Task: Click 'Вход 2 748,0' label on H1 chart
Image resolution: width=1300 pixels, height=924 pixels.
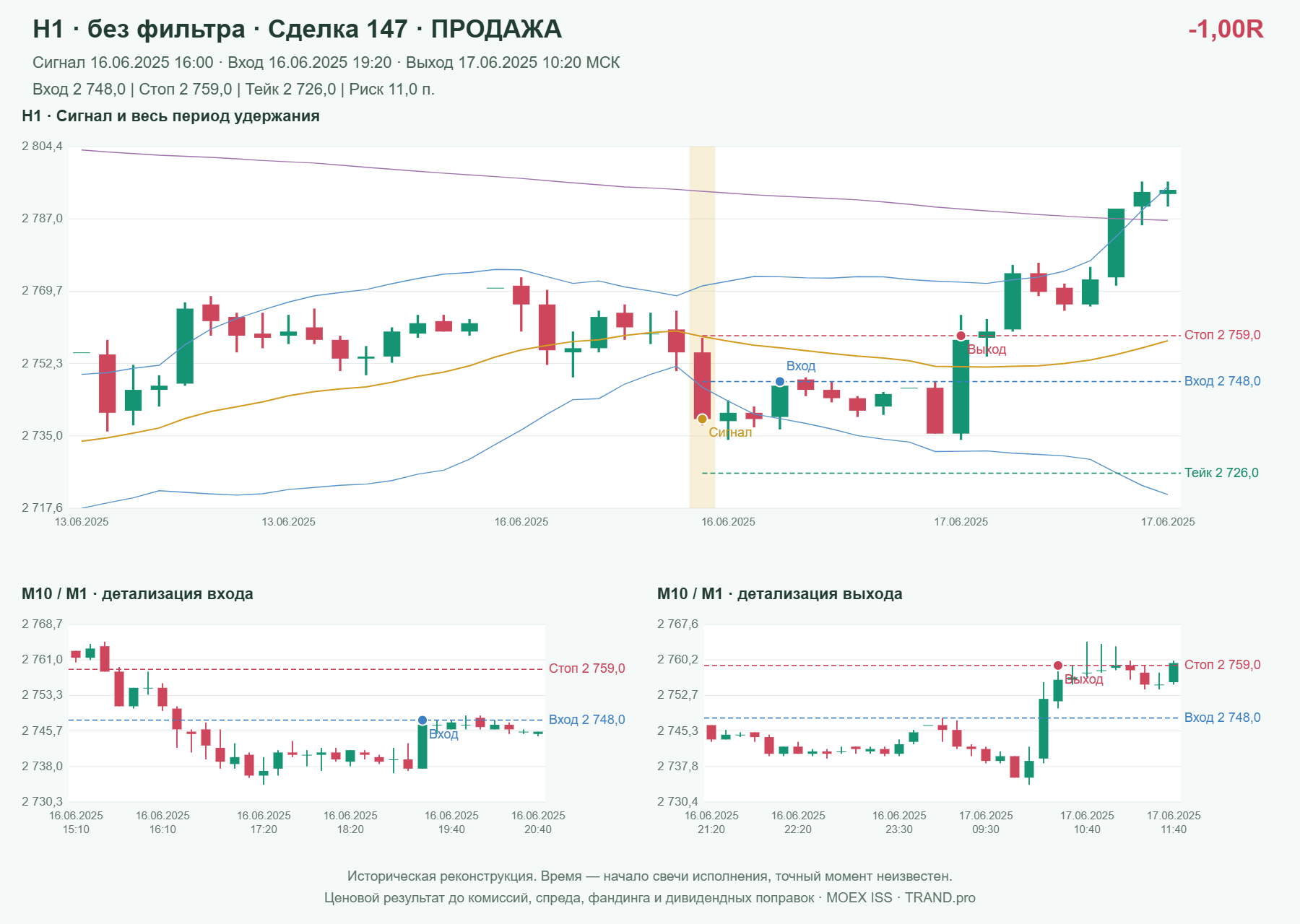Action: point(1223,381)
